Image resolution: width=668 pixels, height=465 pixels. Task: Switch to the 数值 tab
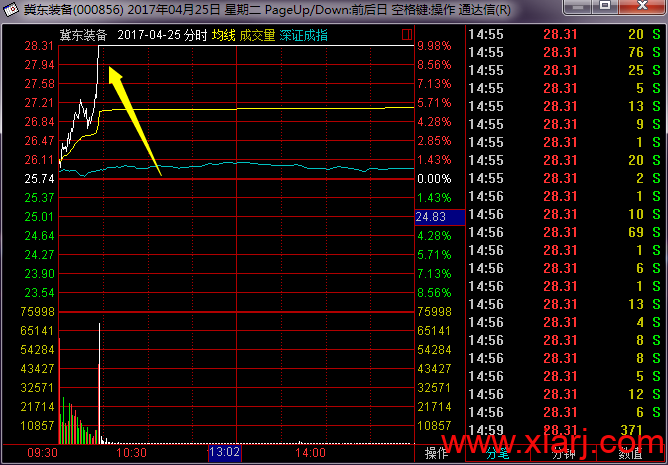click(x=630, y=453)
